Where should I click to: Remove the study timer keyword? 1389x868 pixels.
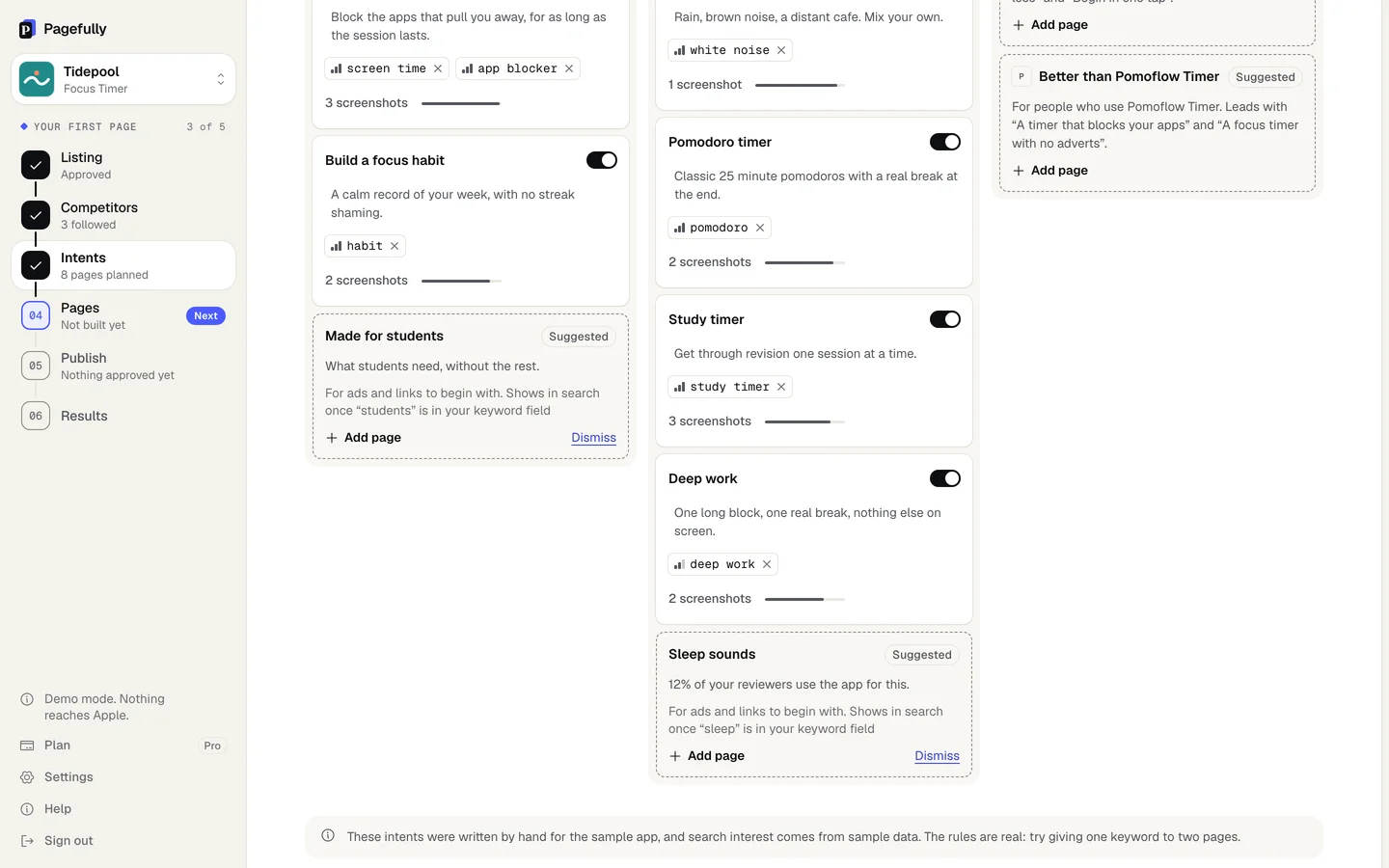[x=781, y=387]
